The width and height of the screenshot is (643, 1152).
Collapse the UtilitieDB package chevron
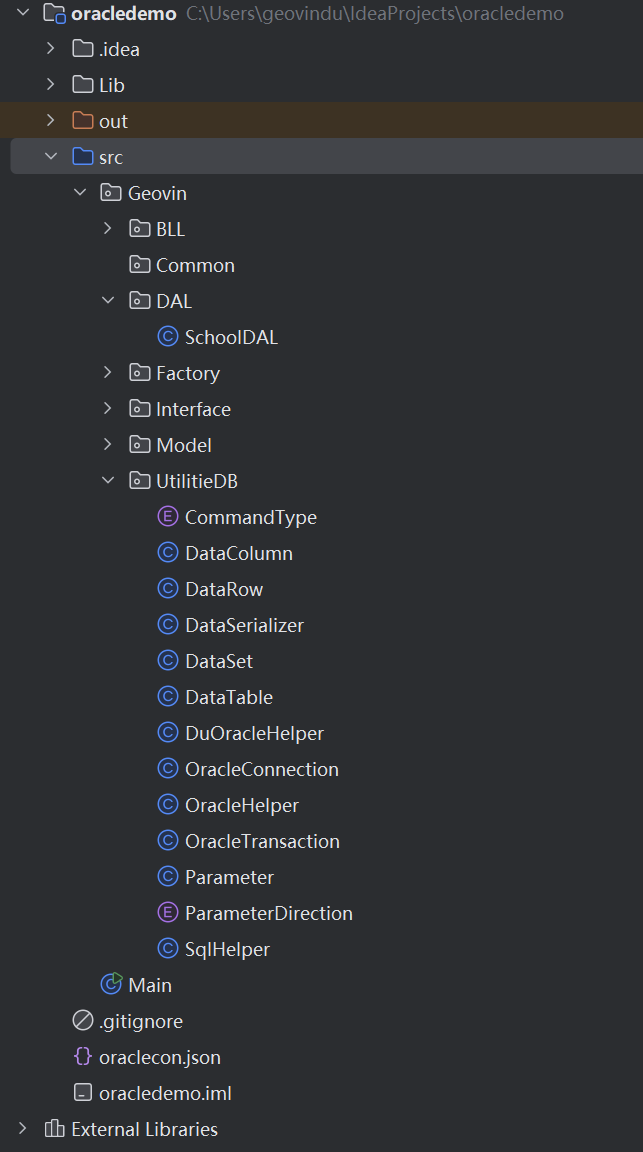(x=108, y=481)
